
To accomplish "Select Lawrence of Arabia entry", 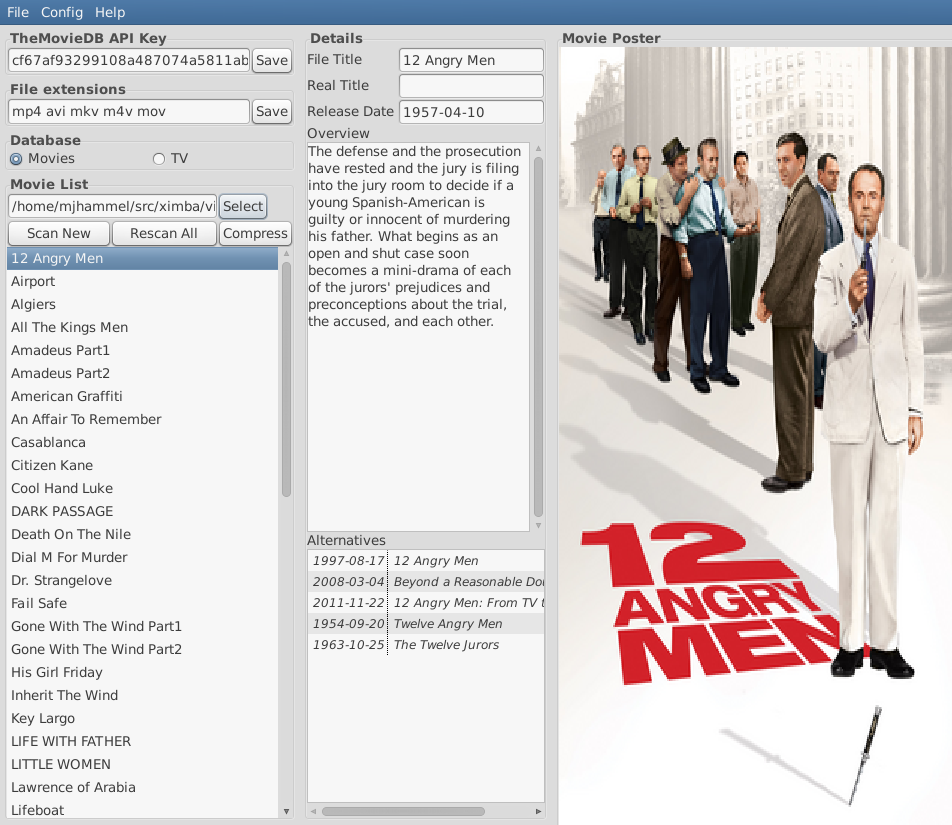I will [x=143, y=787].
